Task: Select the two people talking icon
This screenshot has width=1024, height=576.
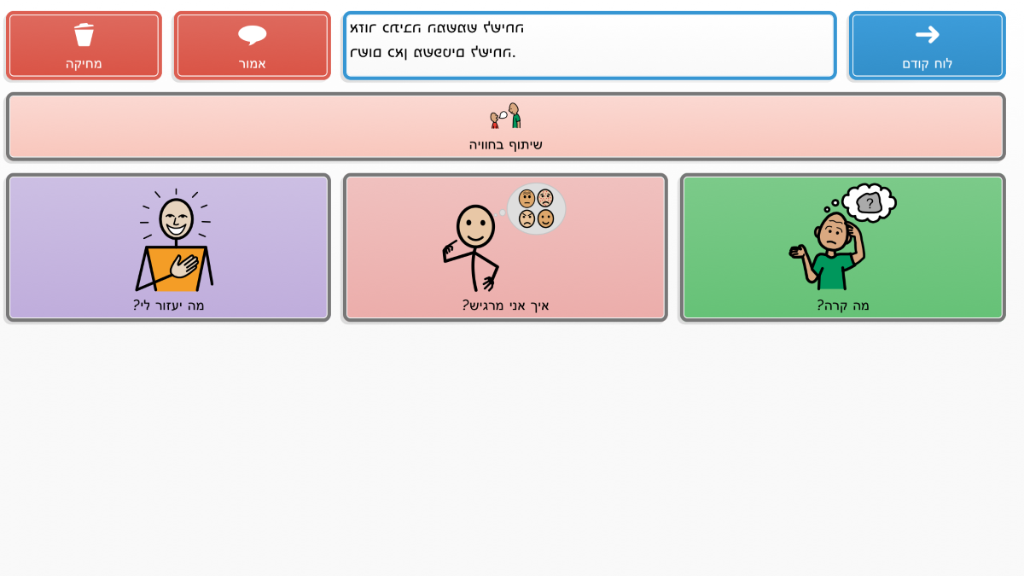Action: coord(506,116)
